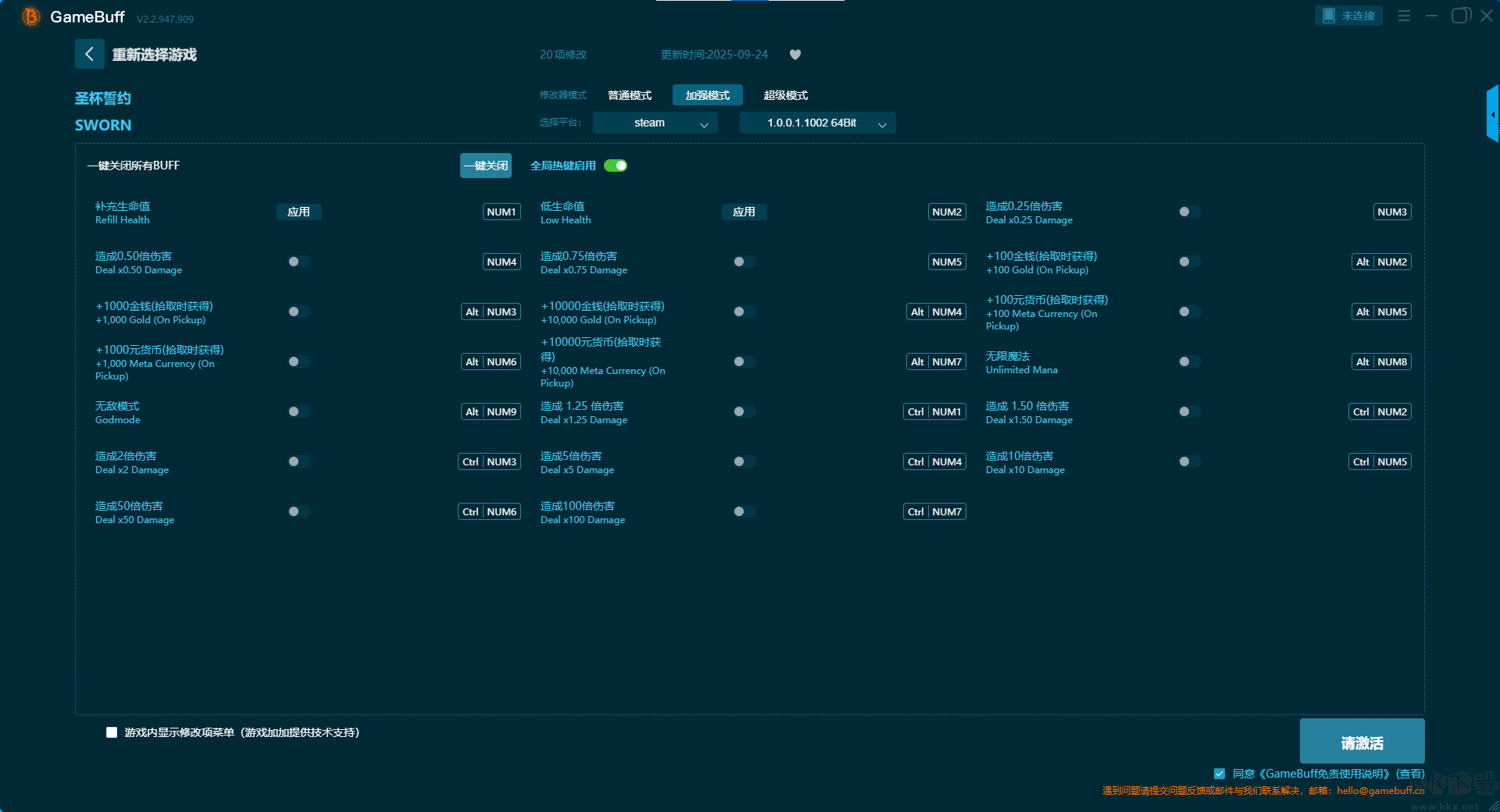
Task: Toggle the global hotkey enable switch
Action: point(616,166)
